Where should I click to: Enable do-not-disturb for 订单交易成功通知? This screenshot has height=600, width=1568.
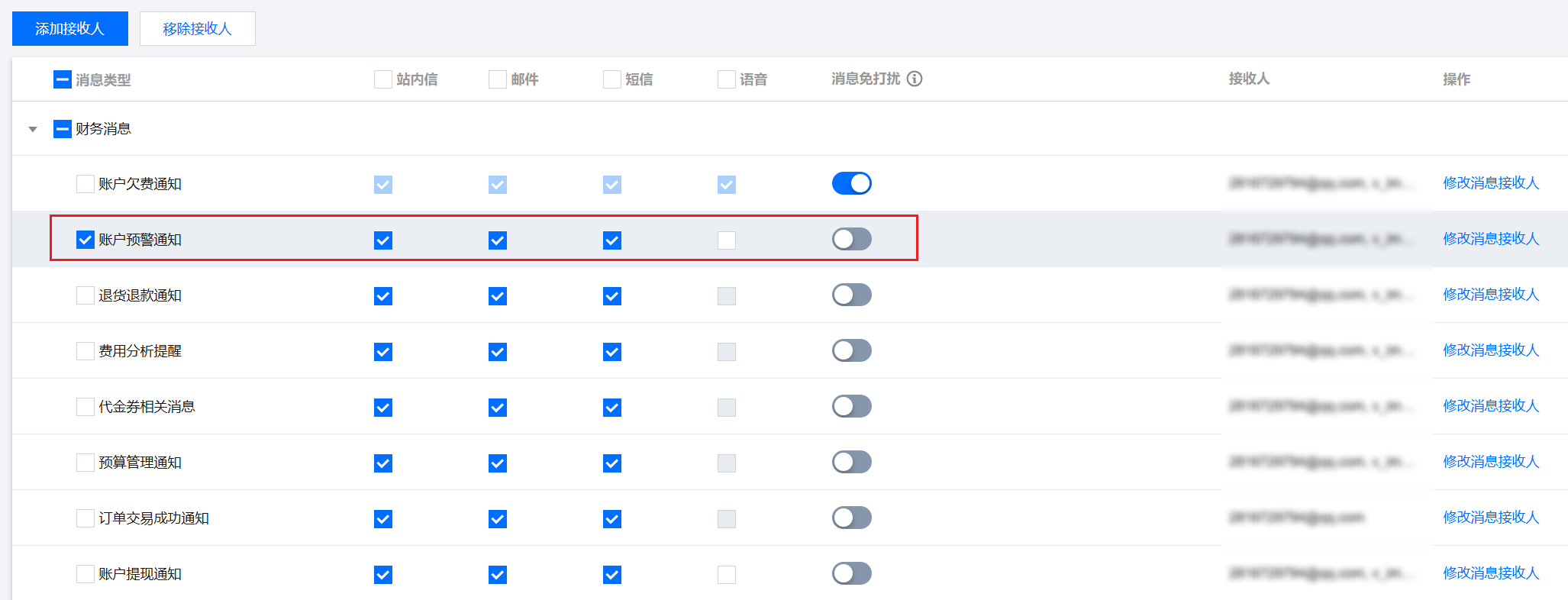point(851,518)
